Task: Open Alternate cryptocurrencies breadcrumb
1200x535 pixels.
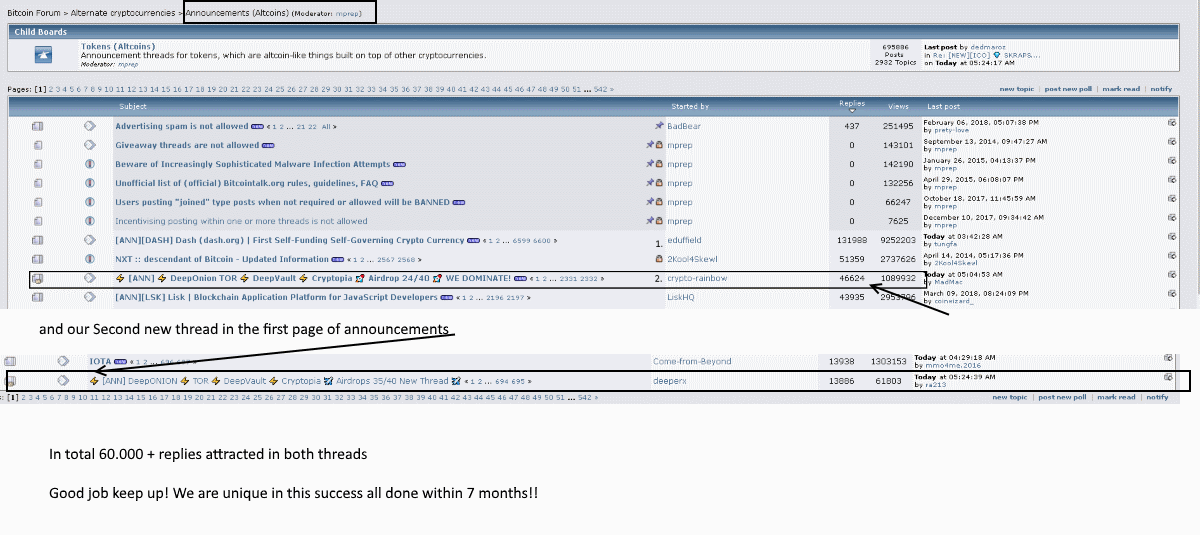Action: [124, 12]
